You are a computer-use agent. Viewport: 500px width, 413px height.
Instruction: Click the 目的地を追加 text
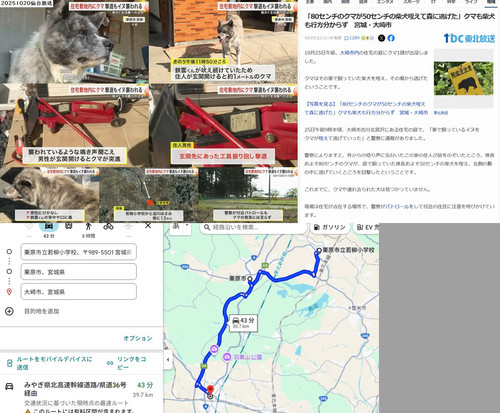(42, 311)
